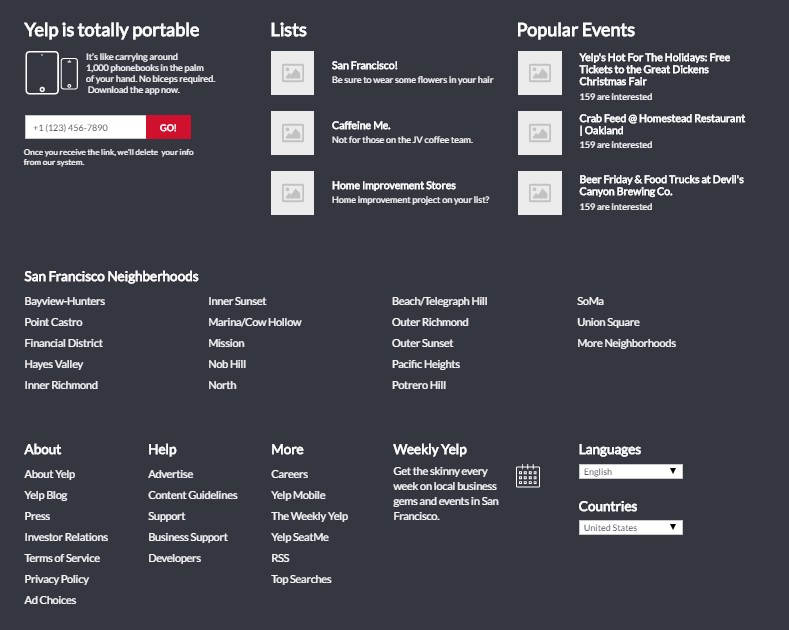Go to Marina/Cow Hollow neighborhood
The image size is (789, 630).
click(255, 322)
